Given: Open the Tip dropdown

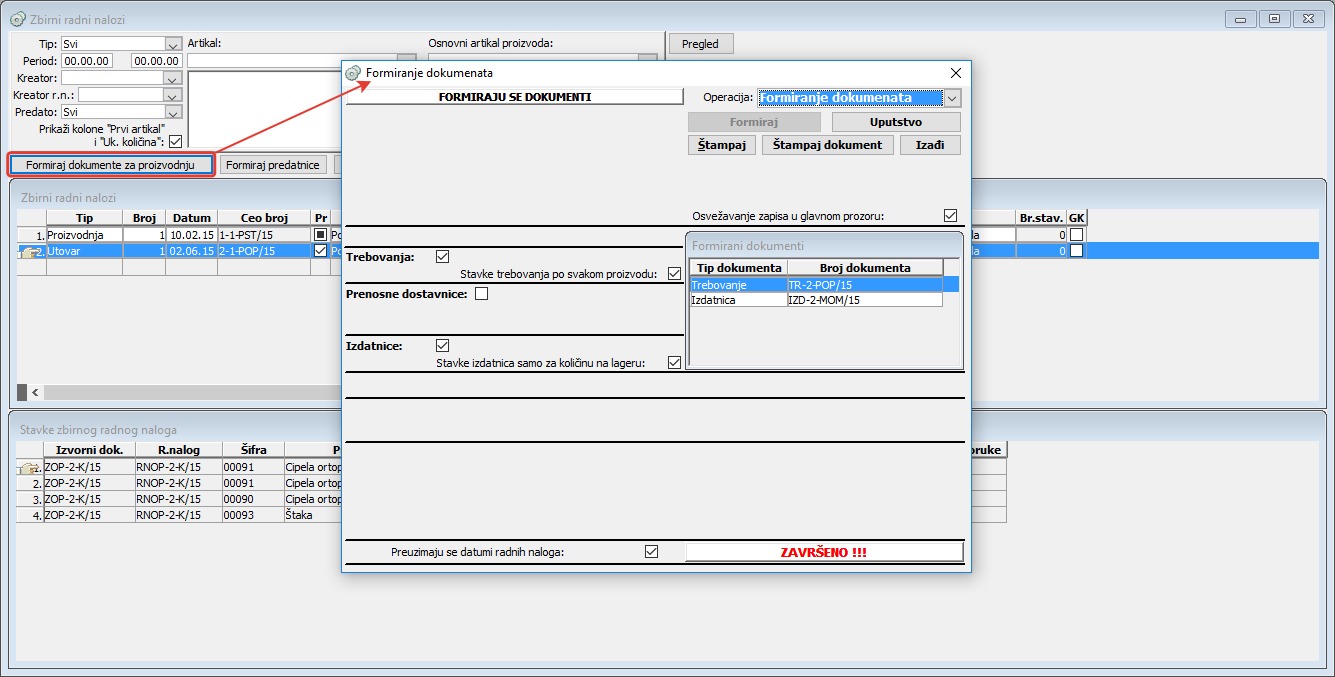Looking at the screenshot, I should coord(172,44).
